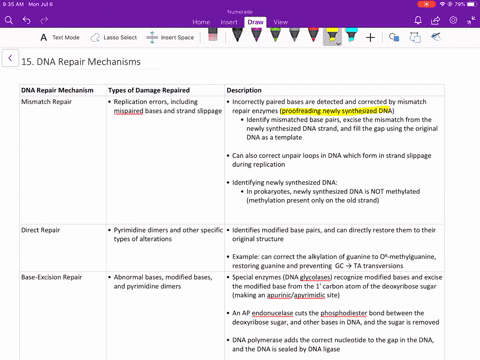The height and width of the screenshot is (360, 480).
Task: Open the notifications bell
Action: pos(418,21)
